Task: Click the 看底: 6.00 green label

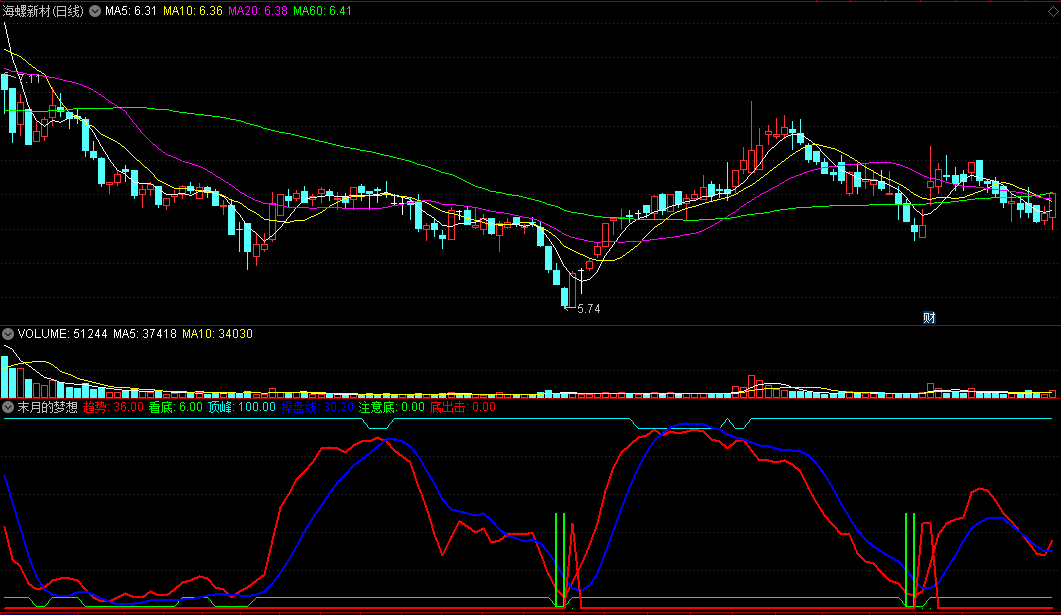Action: tap(176, 407)
